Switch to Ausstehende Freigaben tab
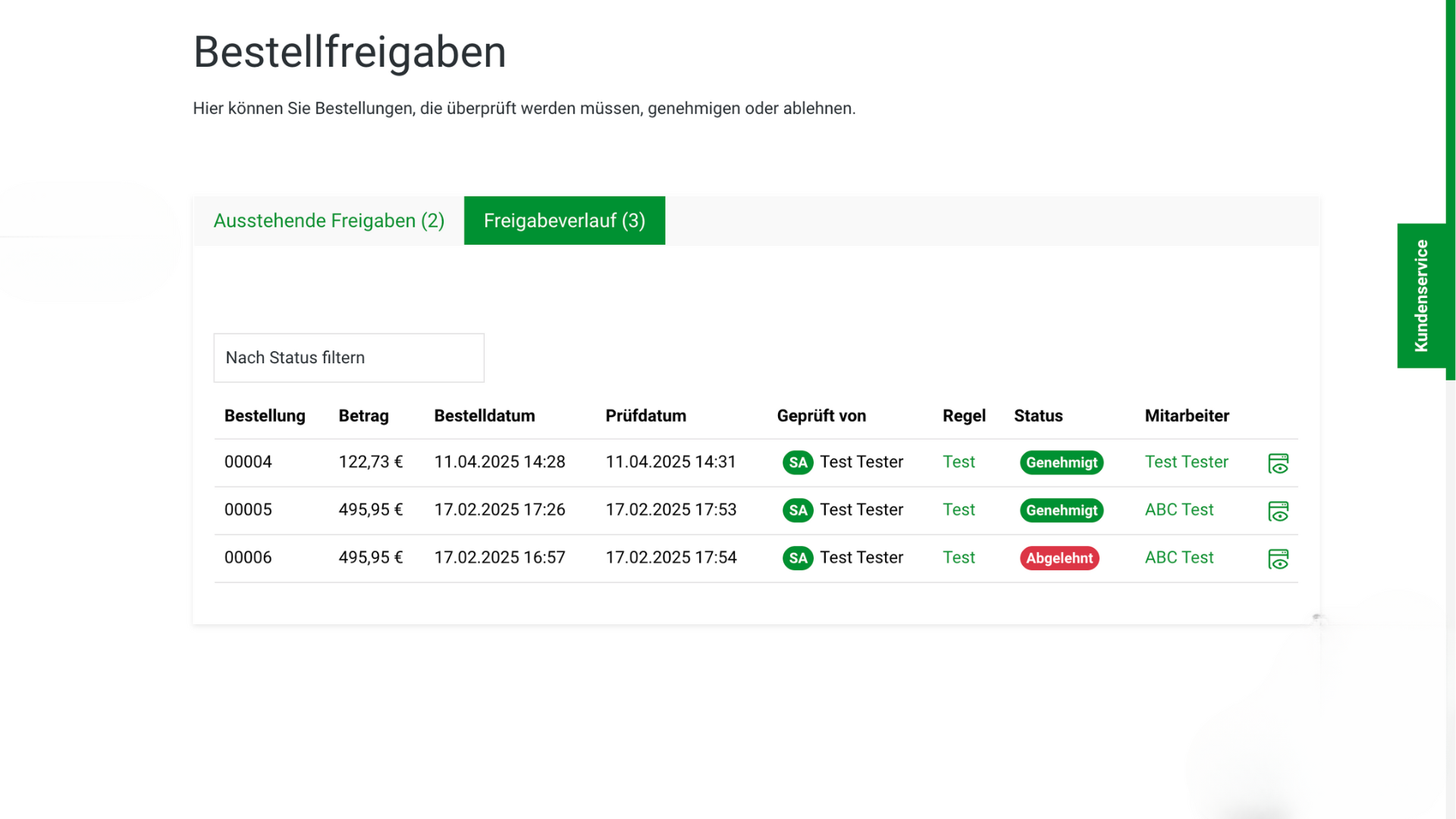 point(328,221)
